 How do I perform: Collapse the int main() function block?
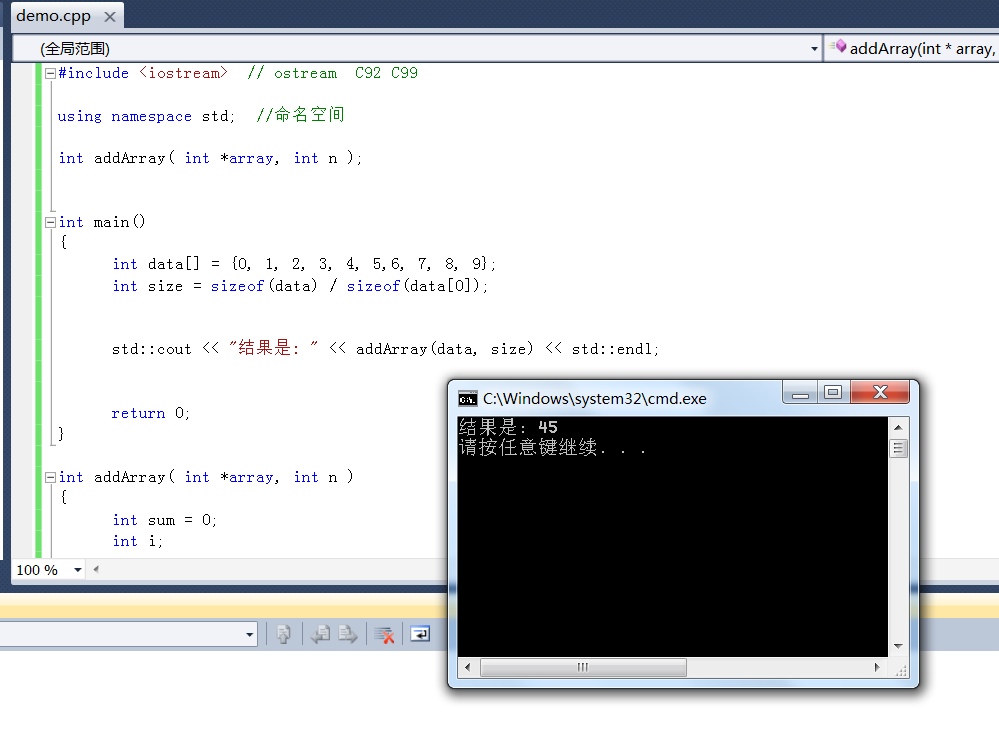(50, 222)
